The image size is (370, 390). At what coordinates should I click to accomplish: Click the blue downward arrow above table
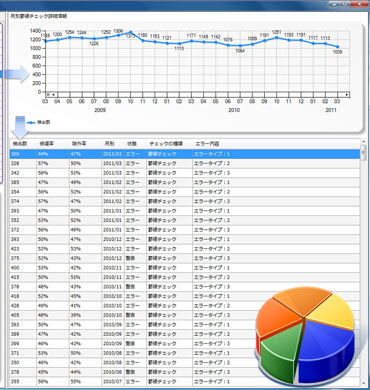(x=20, y=128)
